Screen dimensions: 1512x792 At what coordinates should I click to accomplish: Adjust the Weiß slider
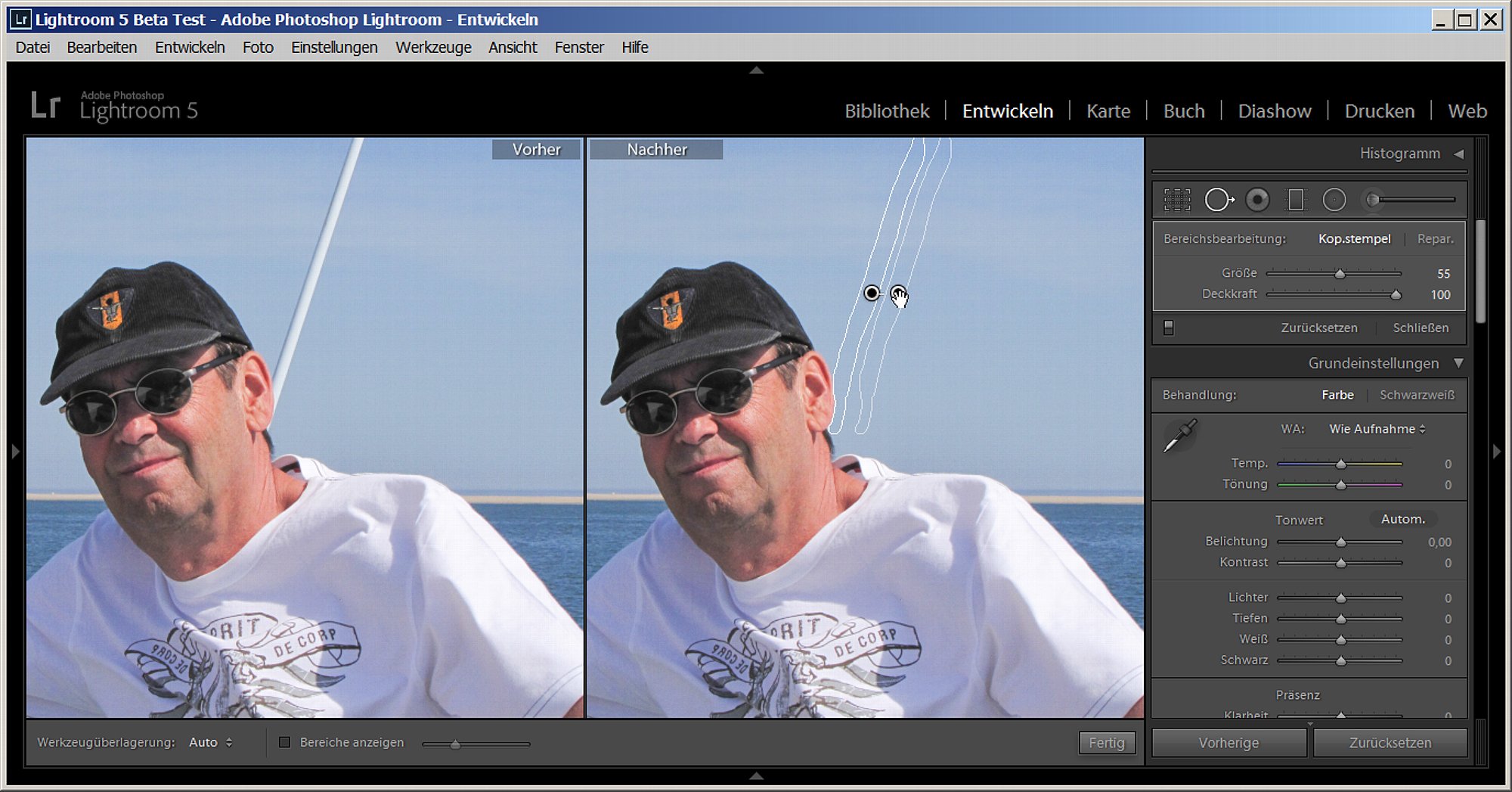coord(1340,640)
